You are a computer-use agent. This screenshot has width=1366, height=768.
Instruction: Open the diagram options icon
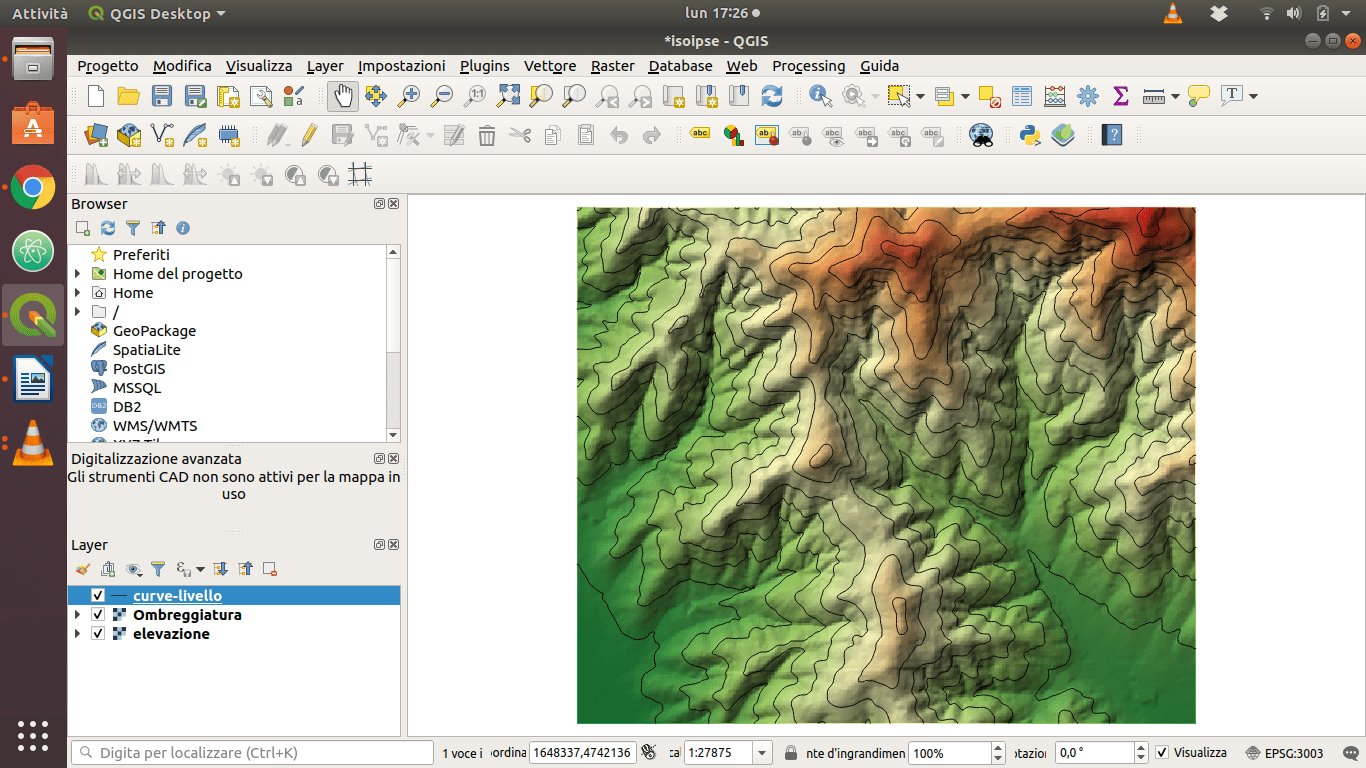click(734, 135)
